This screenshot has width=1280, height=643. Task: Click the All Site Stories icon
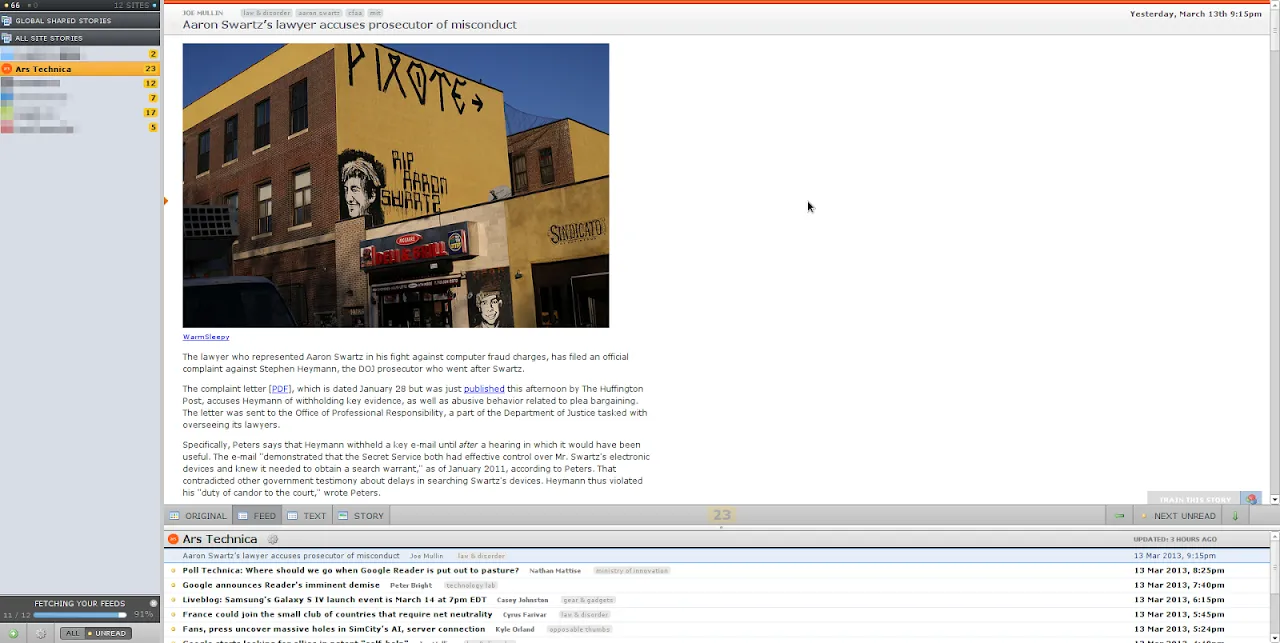[x=7, y=38]
